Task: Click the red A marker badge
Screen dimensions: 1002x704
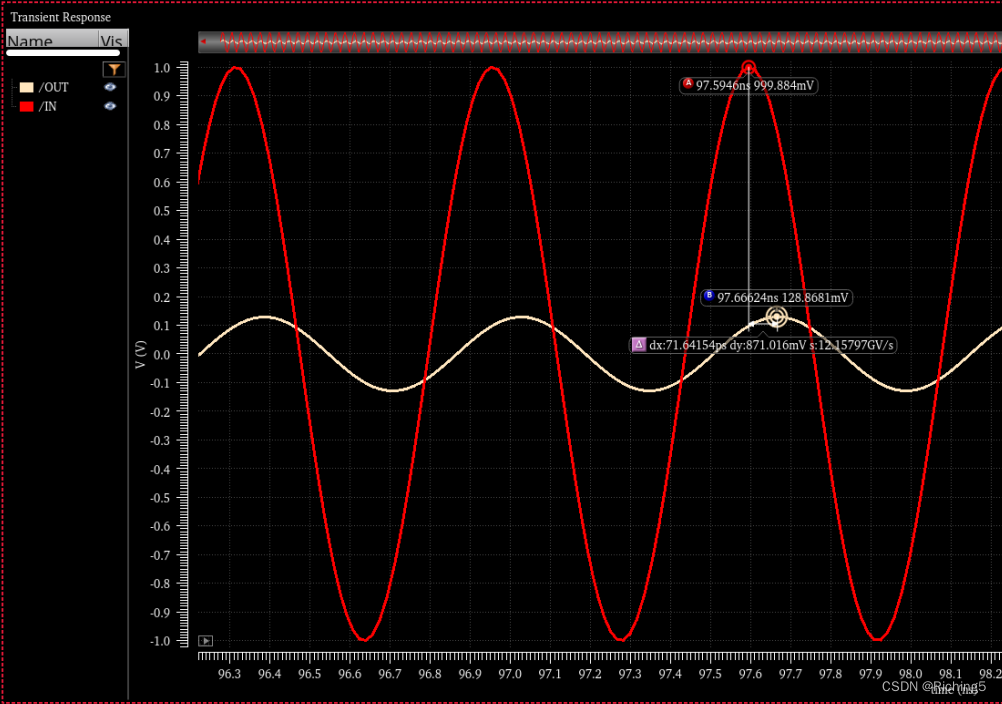Action: click(688, 84)
